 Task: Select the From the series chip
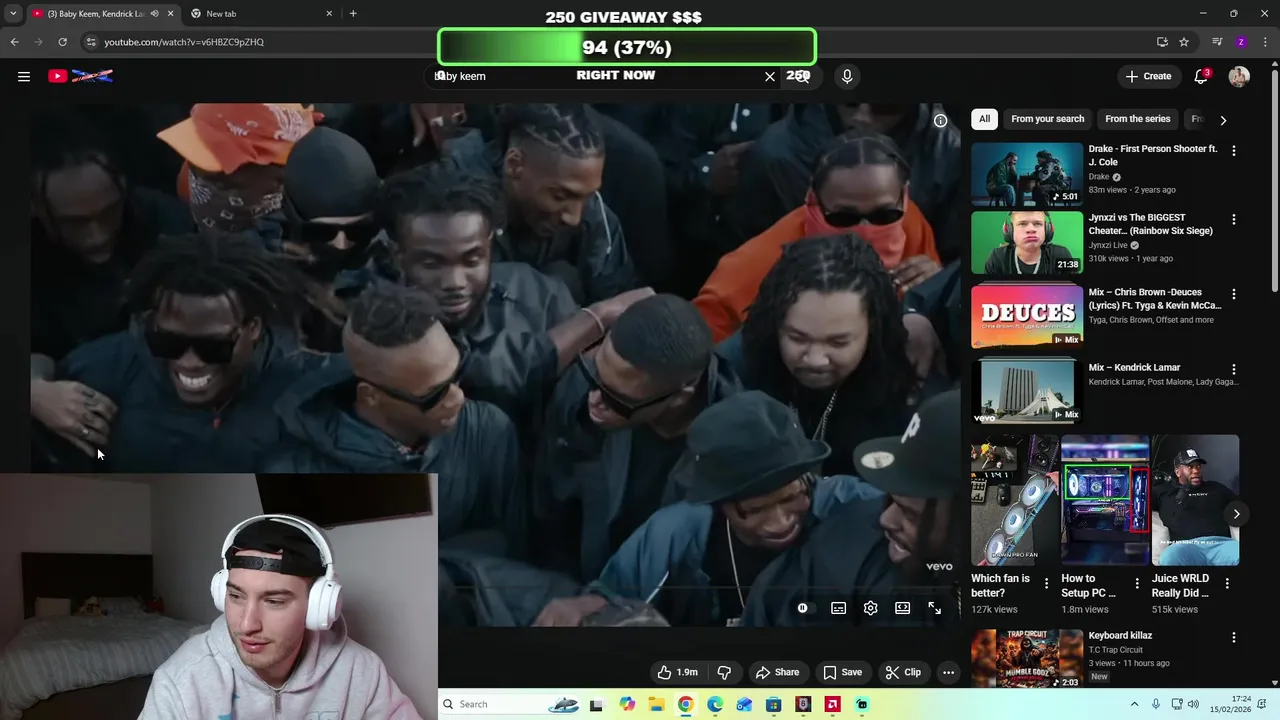pos(1137,119)
